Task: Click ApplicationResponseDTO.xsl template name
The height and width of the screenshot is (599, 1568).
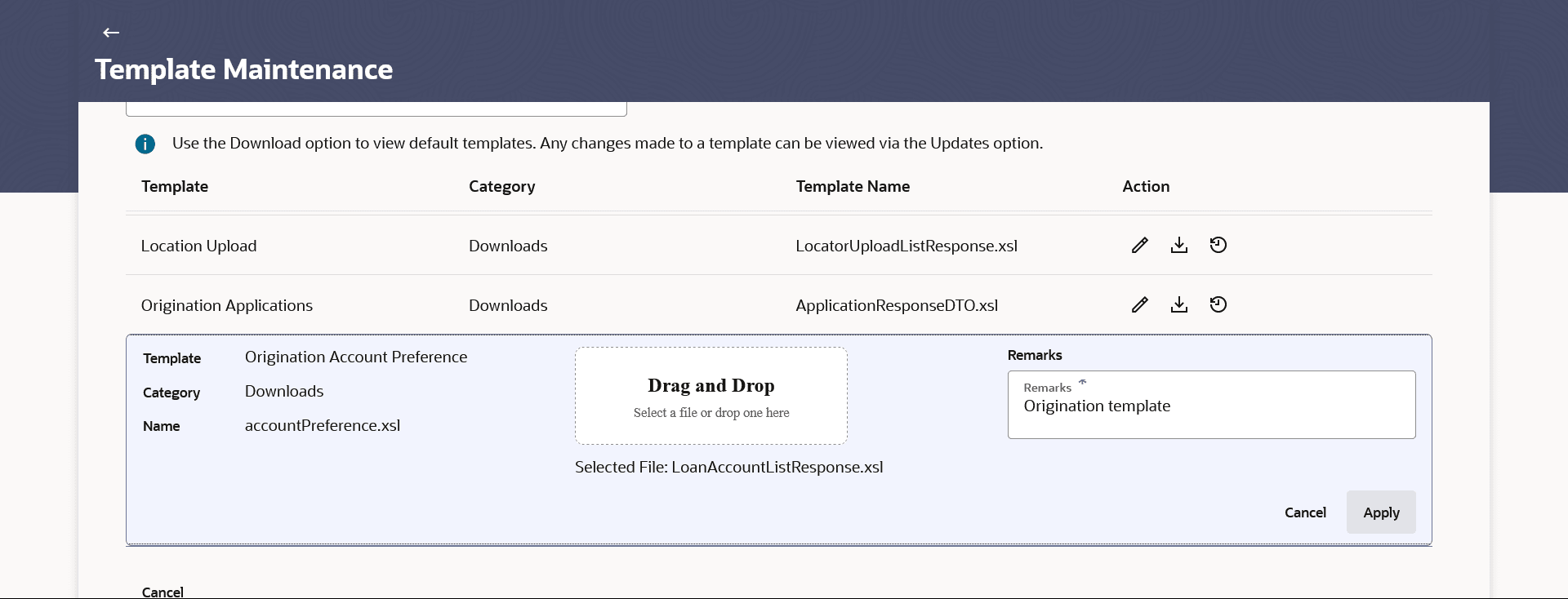Action: [x=897, y=306]
